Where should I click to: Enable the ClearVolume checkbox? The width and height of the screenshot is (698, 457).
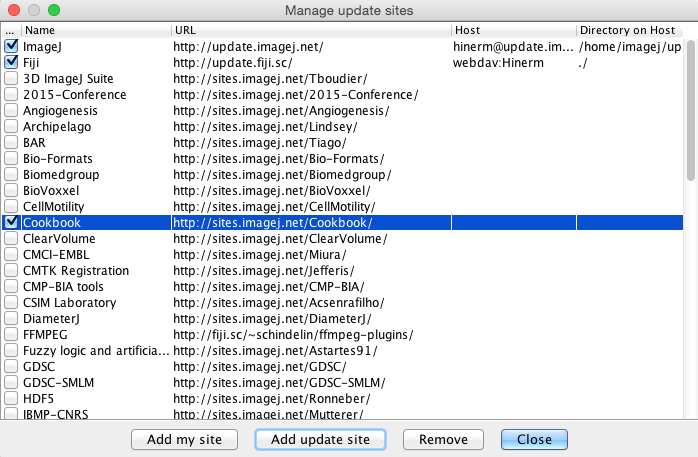pyautogui.click(x=11, y=239)
